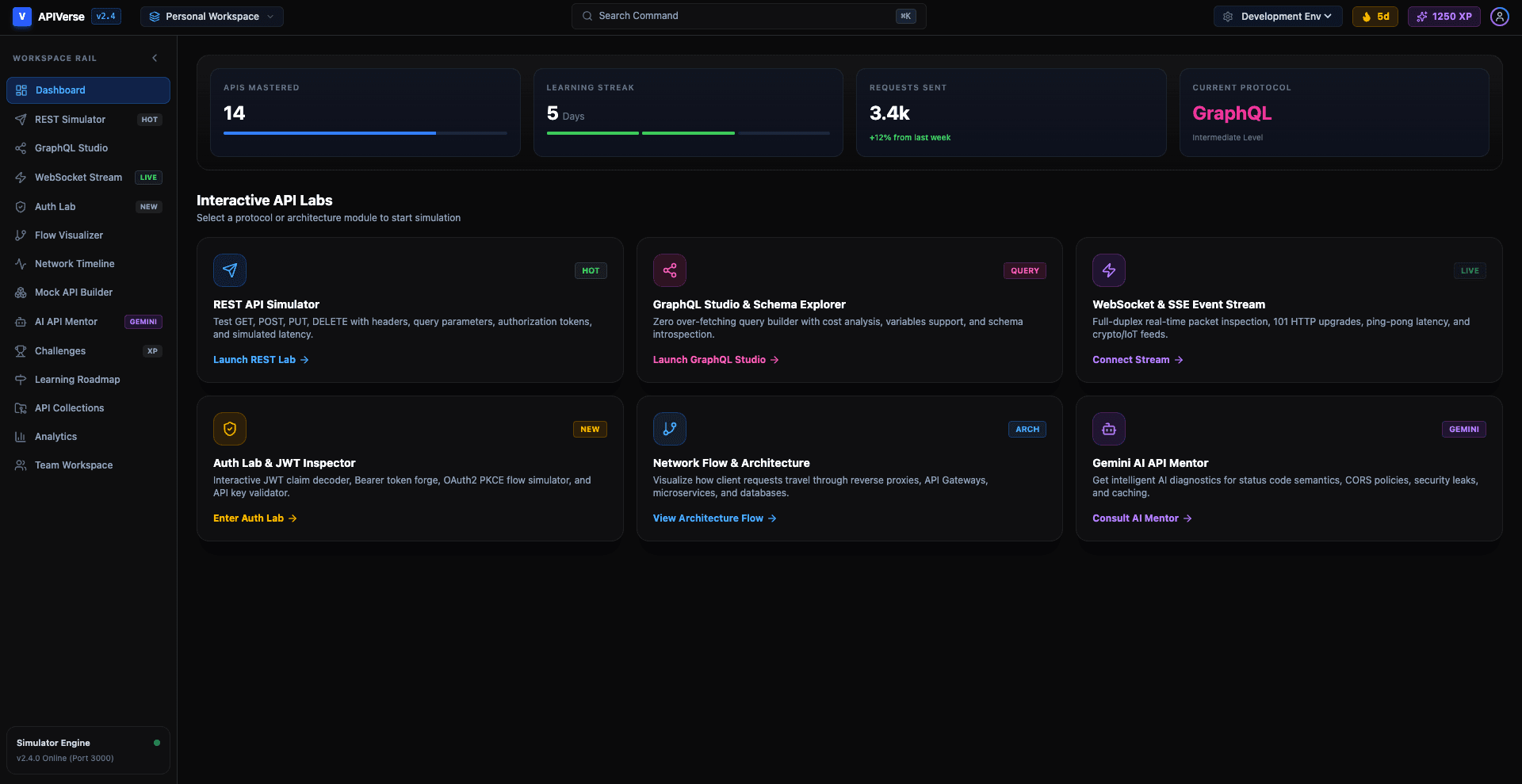This screenshot has height=784, width=1522.
Task: Click the WebSocket lightning bolt card icon
Action: [x=1109, y=270]
